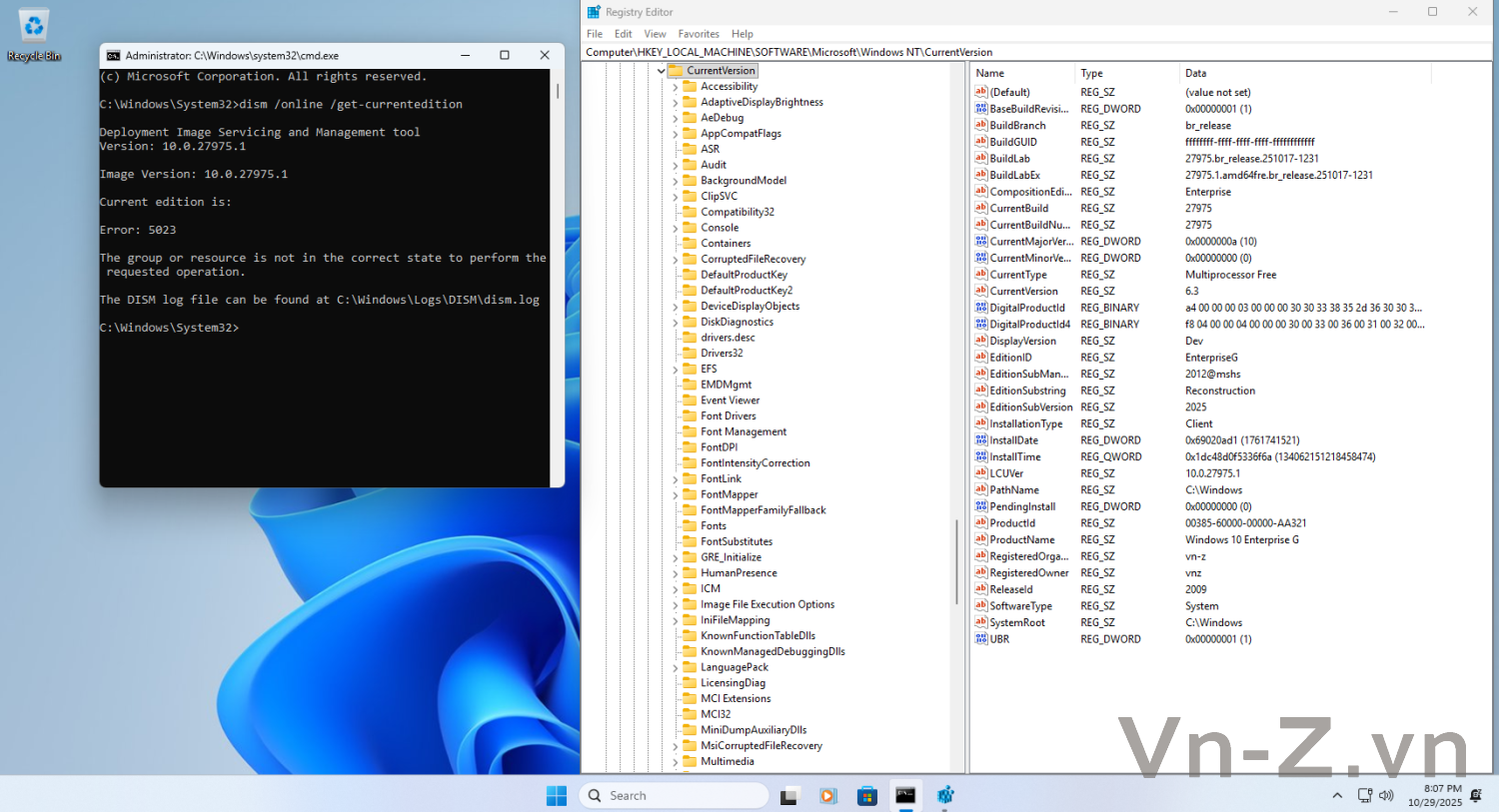Click the DigitalProductId binary value icon
This screenshot has width=1499, height=812.
[x=981, y=308]
